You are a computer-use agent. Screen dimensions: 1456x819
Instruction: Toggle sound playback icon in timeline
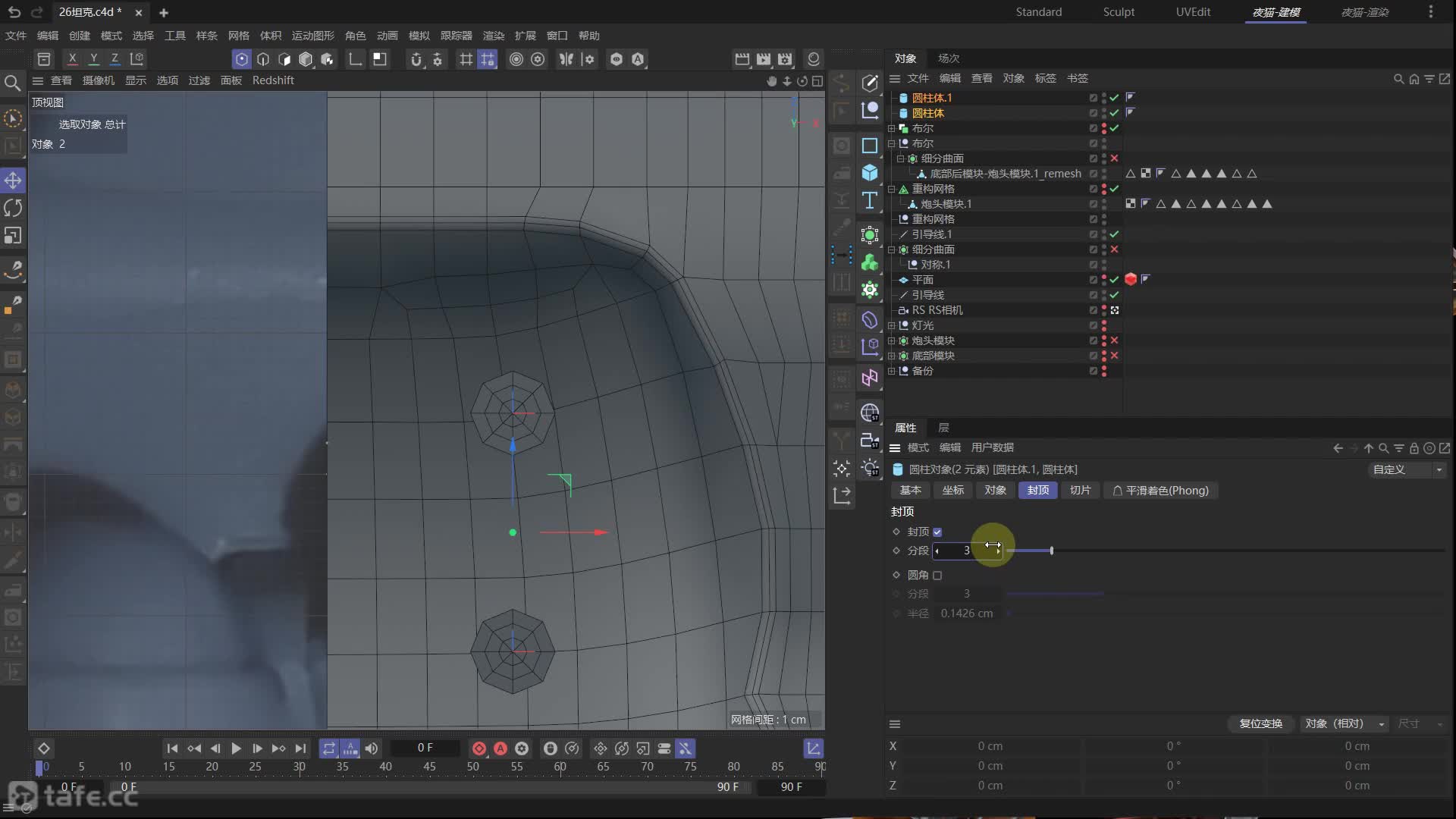[372, 748]
